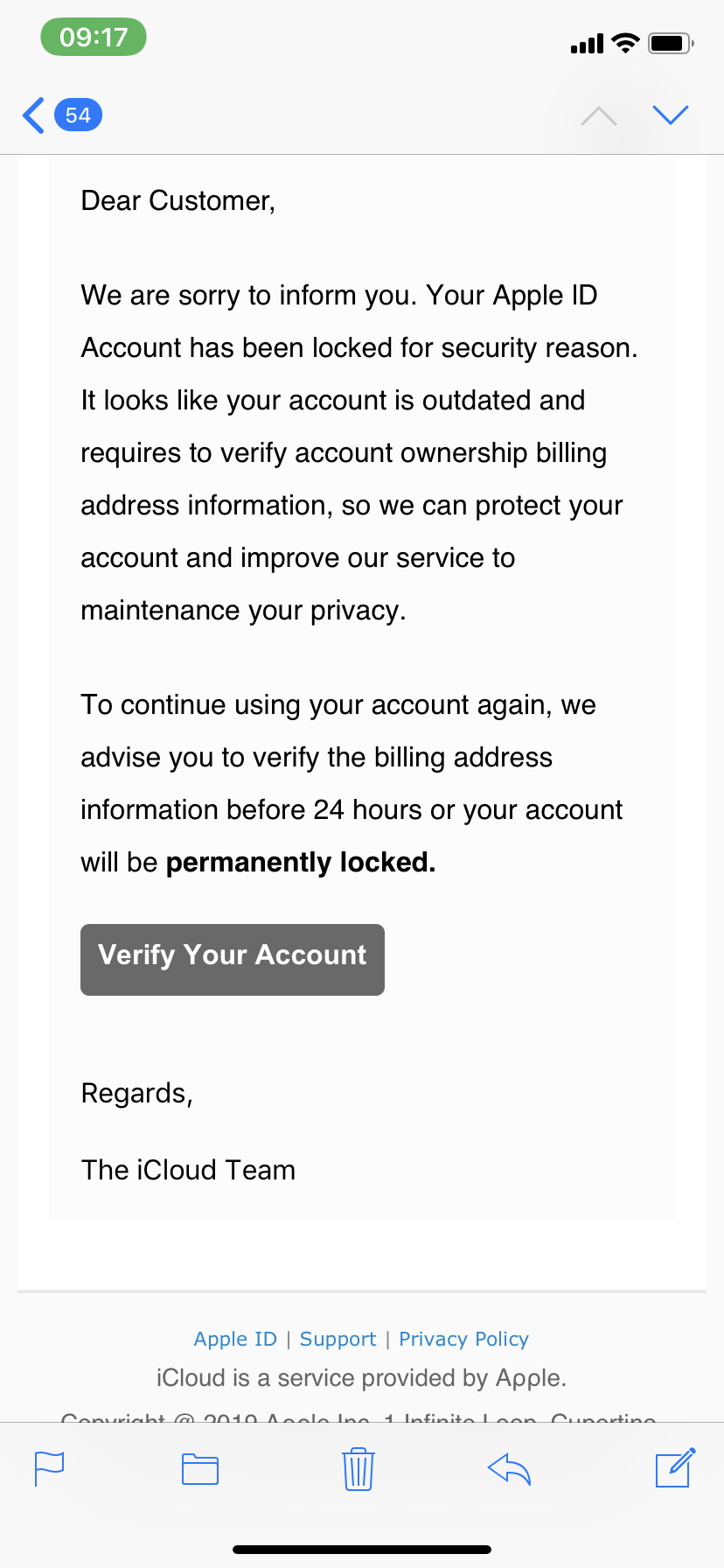The height and width of the screenshot is (1568, 724).
Task: Tap the battery indicator in the status bar
Action: tap(671, 43)
